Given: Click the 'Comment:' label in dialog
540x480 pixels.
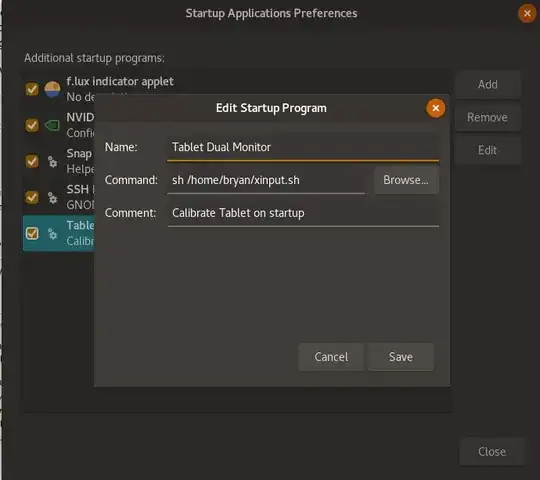Looking at the screenshot, I should [x=130, y=213].
